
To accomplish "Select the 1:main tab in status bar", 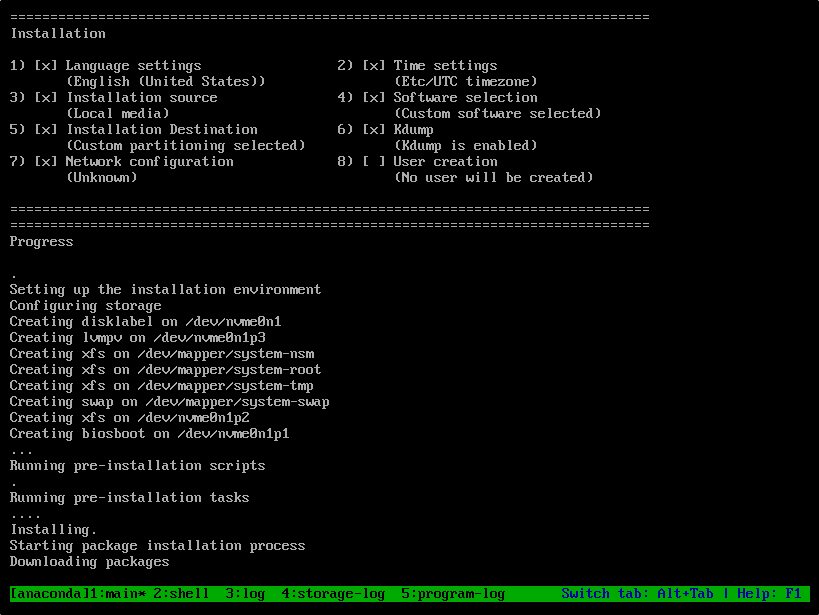I will pos(117,593).
